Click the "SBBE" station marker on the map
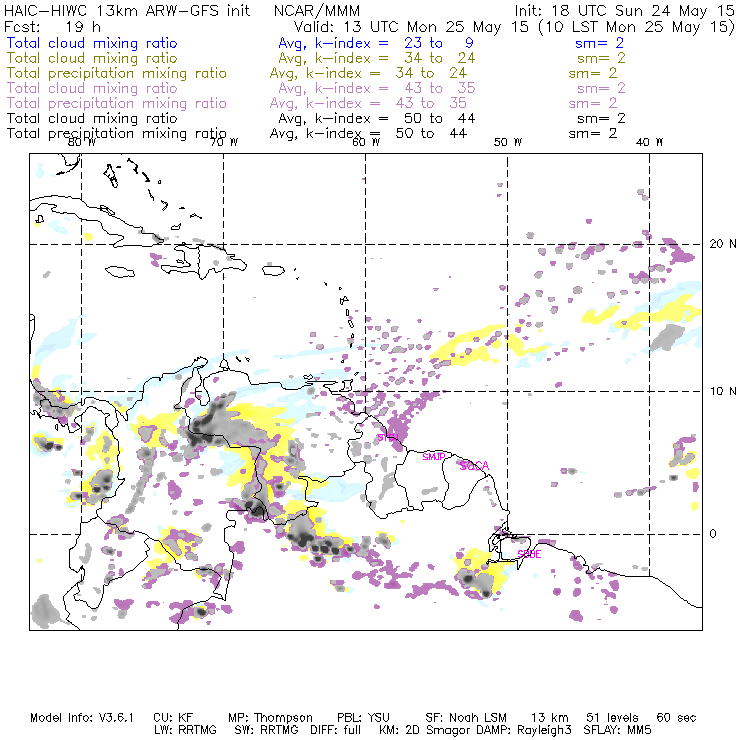Viewport: 740px width, 740px height. [x=529, y=554]
